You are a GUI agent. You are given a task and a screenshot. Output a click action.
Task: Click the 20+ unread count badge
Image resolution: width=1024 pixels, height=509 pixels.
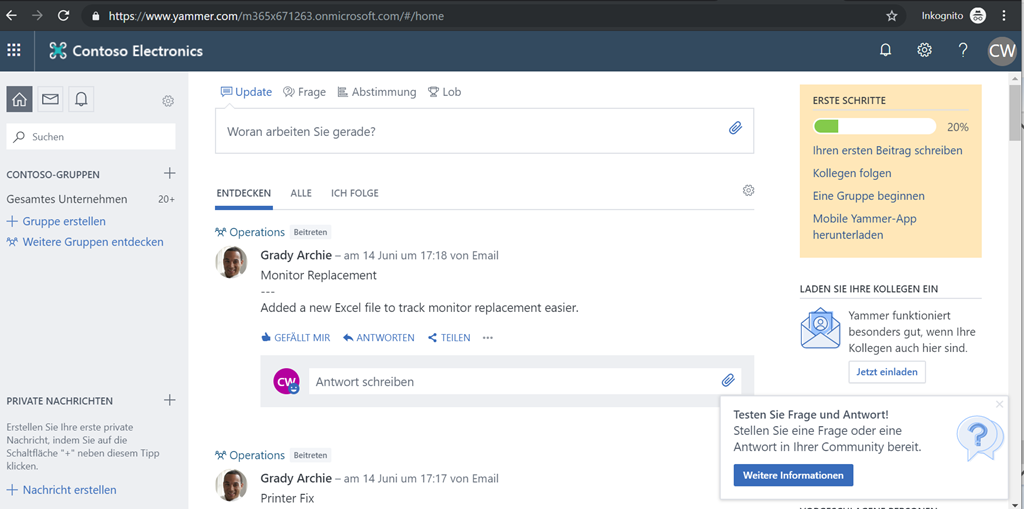pos(167,199)
